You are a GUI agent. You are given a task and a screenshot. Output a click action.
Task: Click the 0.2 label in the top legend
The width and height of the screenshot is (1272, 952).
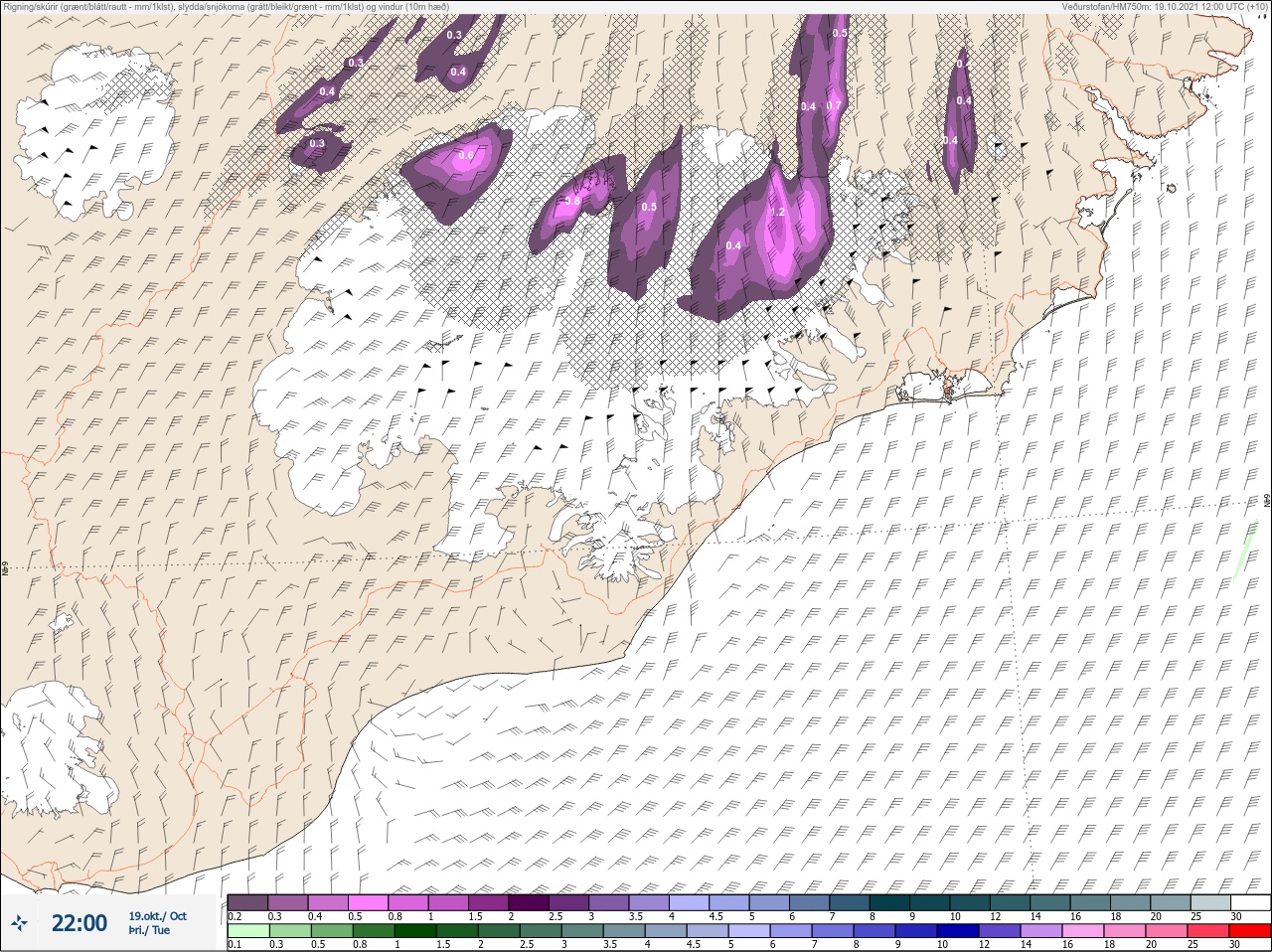(235, 916)
